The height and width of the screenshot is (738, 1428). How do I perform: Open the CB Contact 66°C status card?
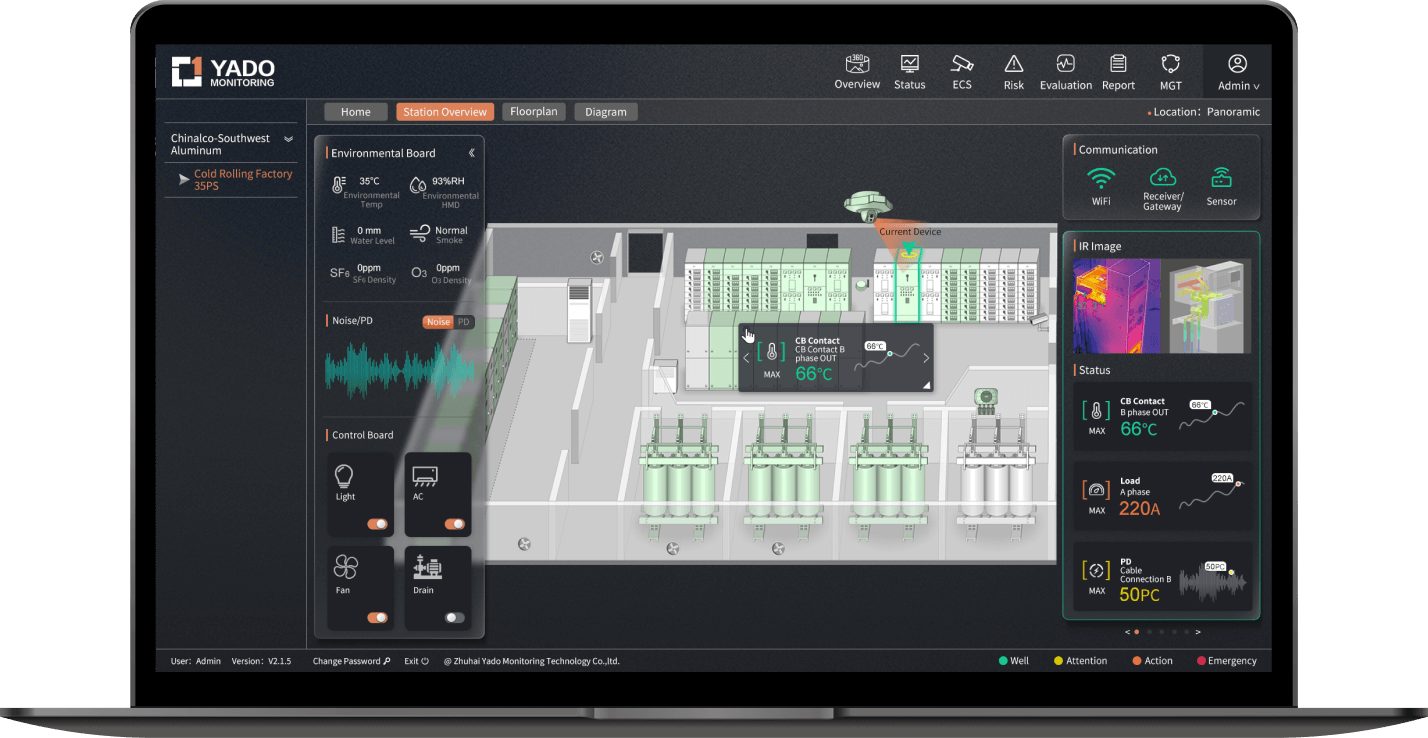pos(1162,416)
